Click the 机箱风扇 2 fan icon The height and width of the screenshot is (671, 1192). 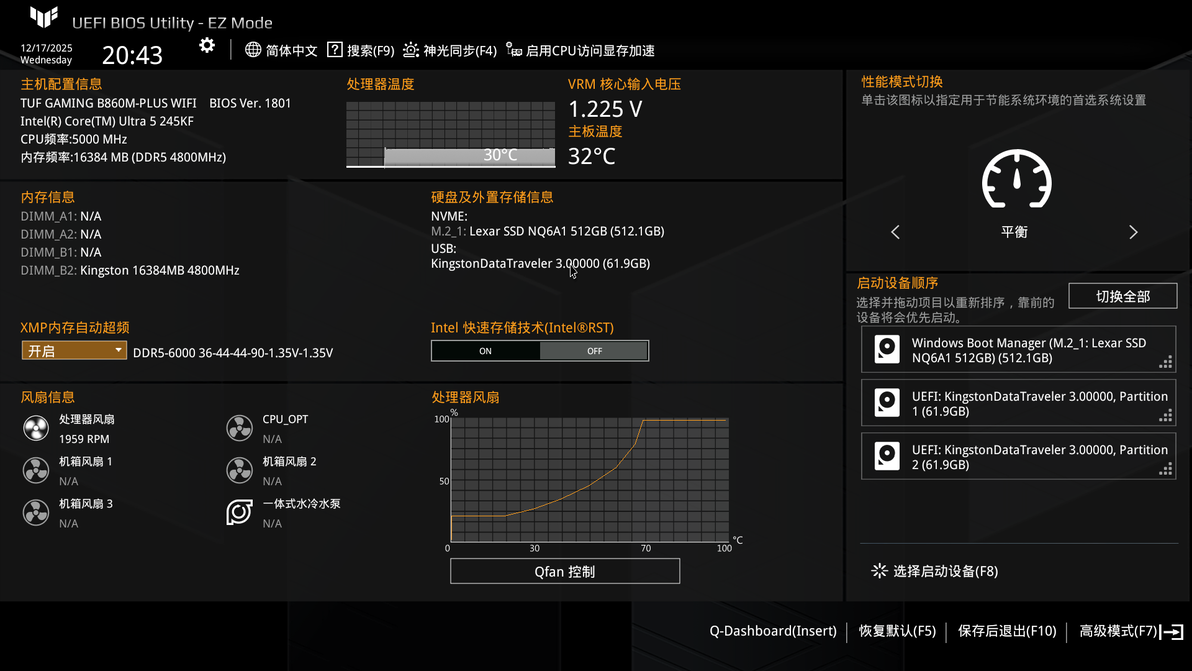[239, 471]
